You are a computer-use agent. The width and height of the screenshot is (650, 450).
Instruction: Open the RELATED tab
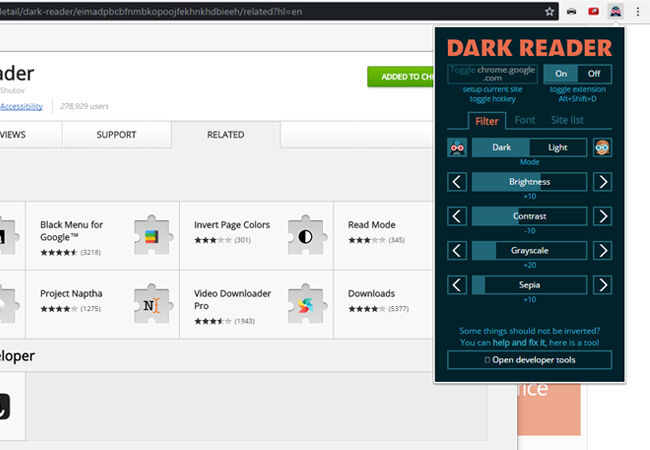click(226, 135)
